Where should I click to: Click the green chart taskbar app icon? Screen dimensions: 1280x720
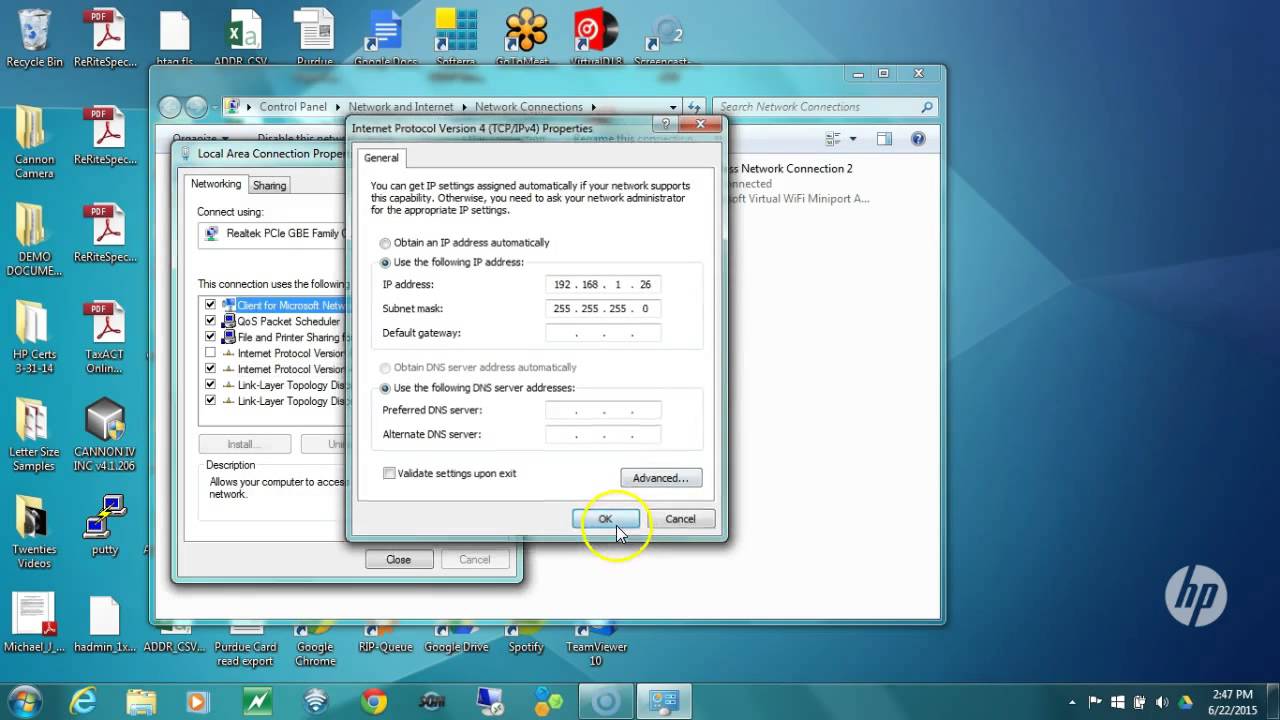(258, 701)
